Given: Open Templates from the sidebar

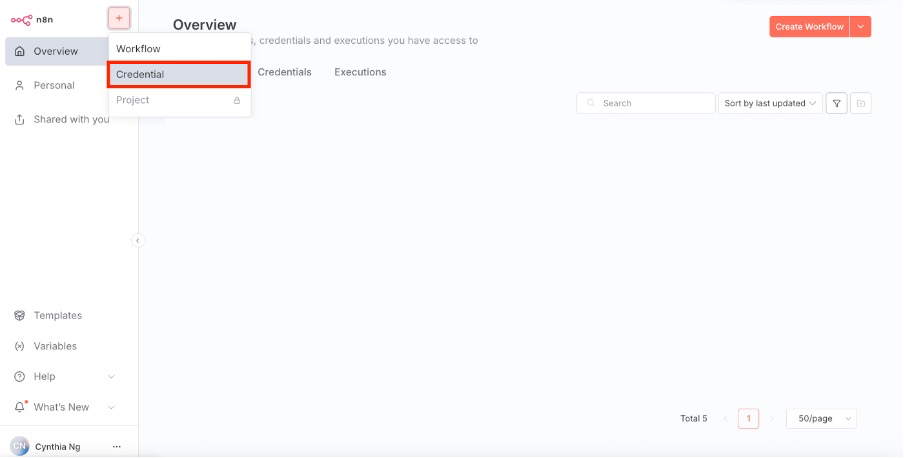Looking at the screenshot, I should [x=57, y=315].
